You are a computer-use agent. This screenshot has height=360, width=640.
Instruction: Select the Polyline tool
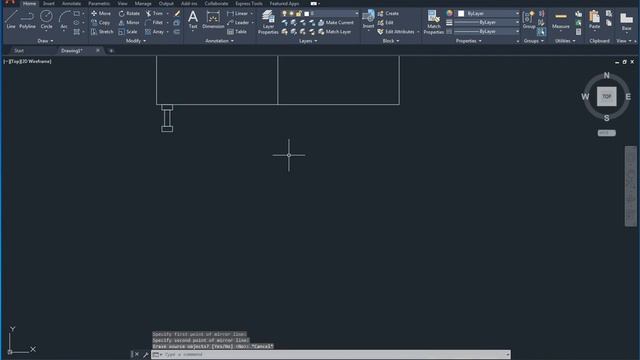(27, 20)
